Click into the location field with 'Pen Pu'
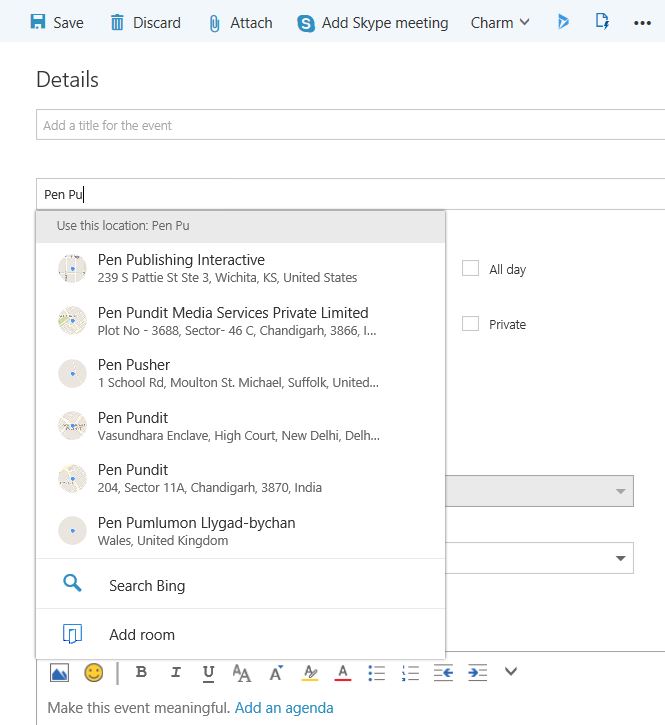Image resolution: width=665 pixels, height=725 pixels. 351,194
